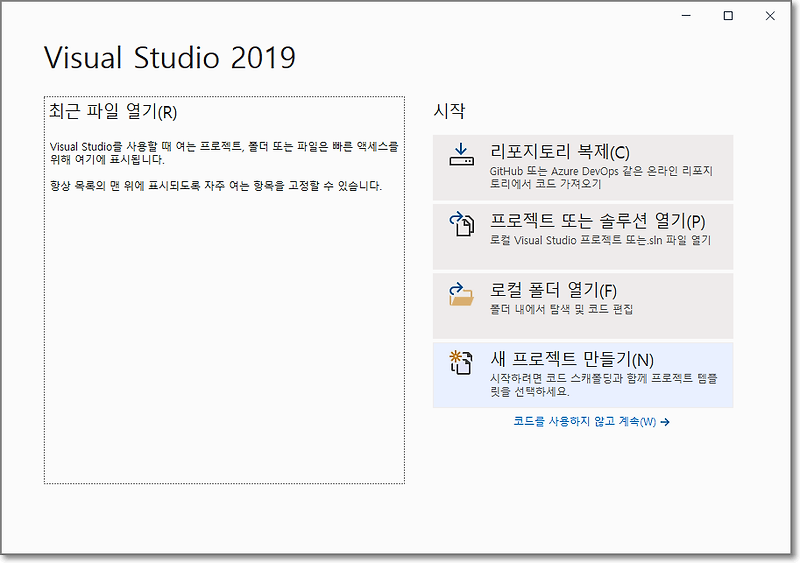Select the 리포지토리 복제(C) title
The height and width of the screenshot is (563, 800).
click(x=560, y=152)
